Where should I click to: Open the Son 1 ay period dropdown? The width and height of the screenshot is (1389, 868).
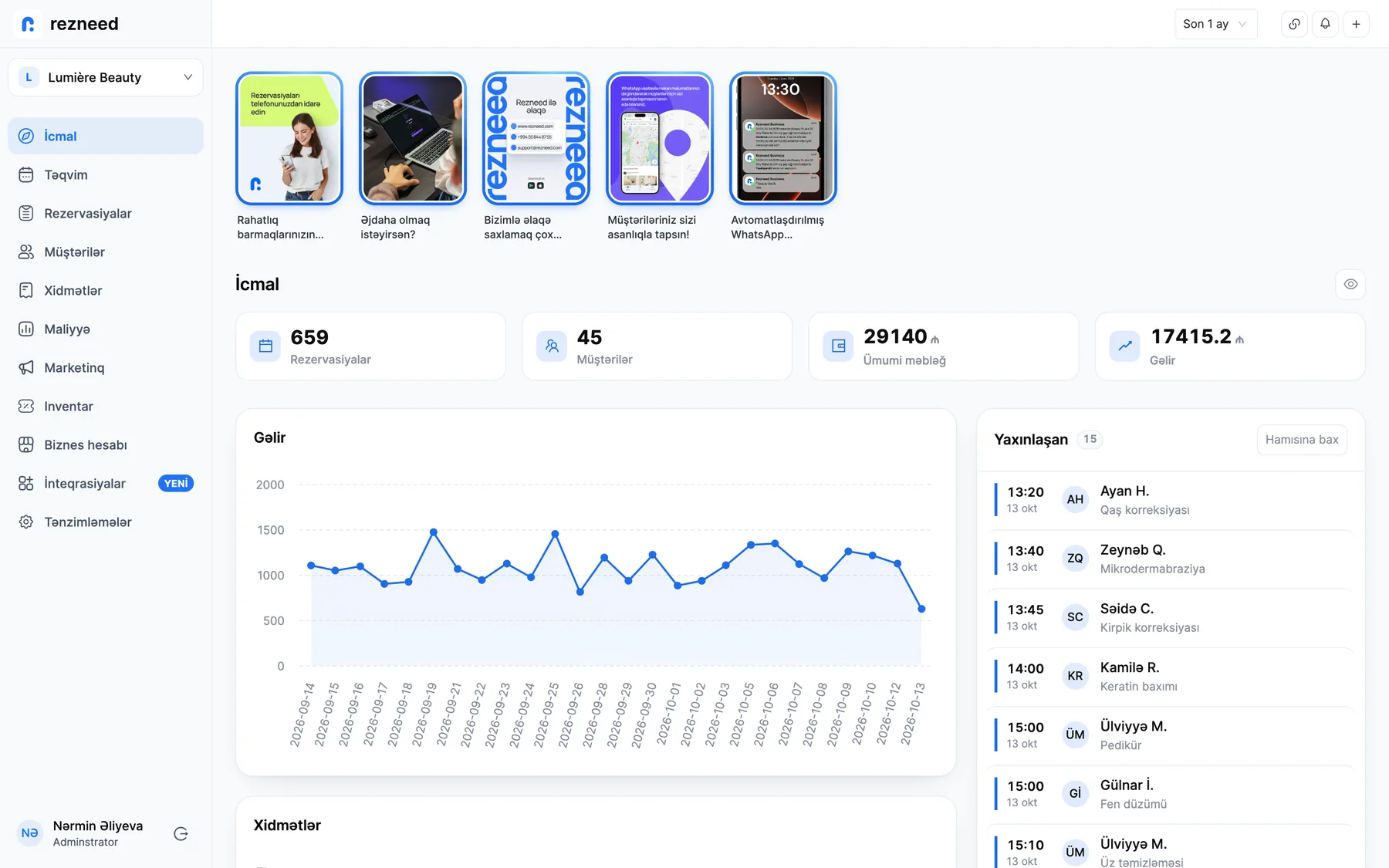point(1215,24)
